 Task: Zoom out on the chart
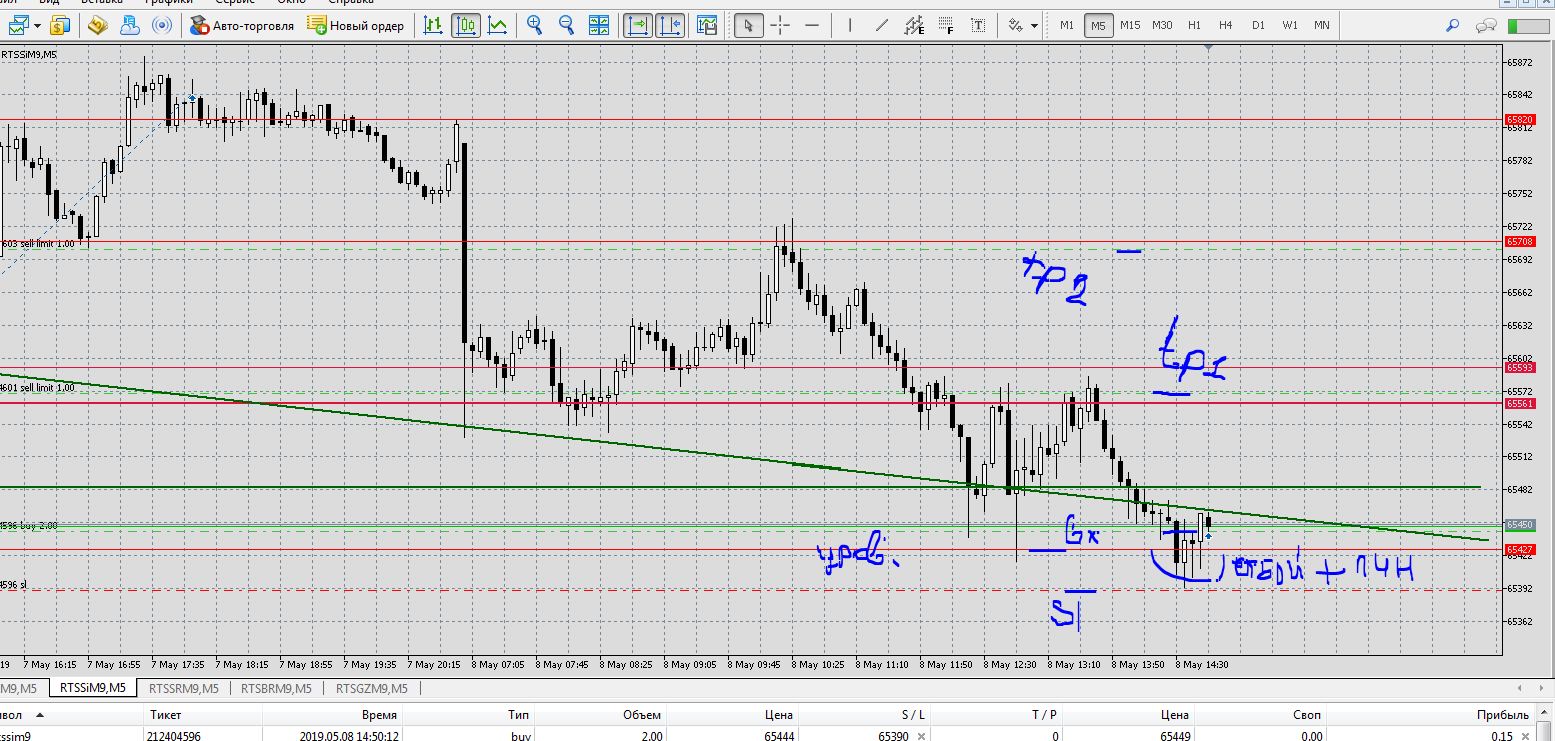pyautogui.click(x=567, y=25)
